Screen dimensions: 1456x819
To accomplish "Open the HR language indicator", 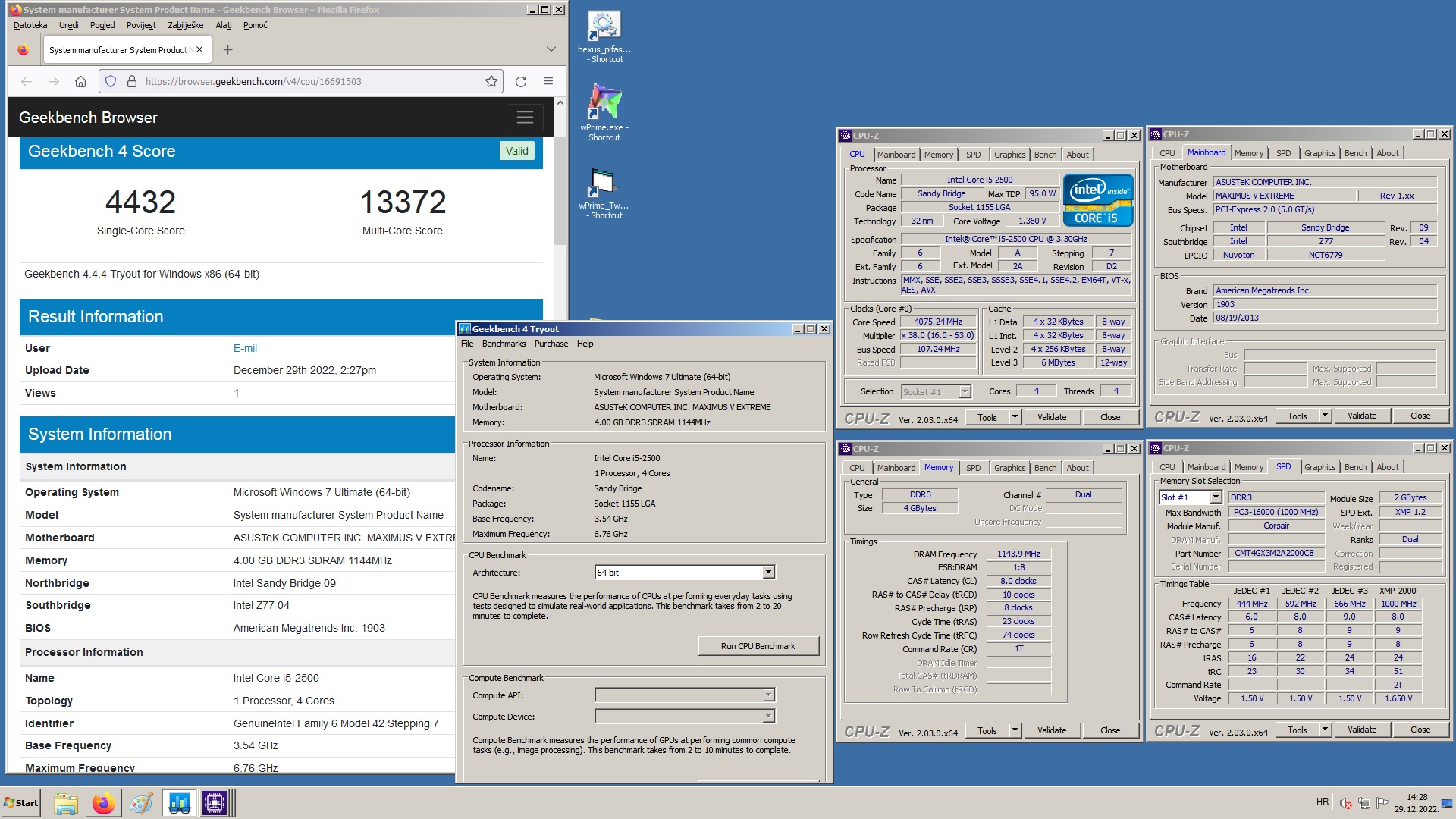I will click(1322, 802).
